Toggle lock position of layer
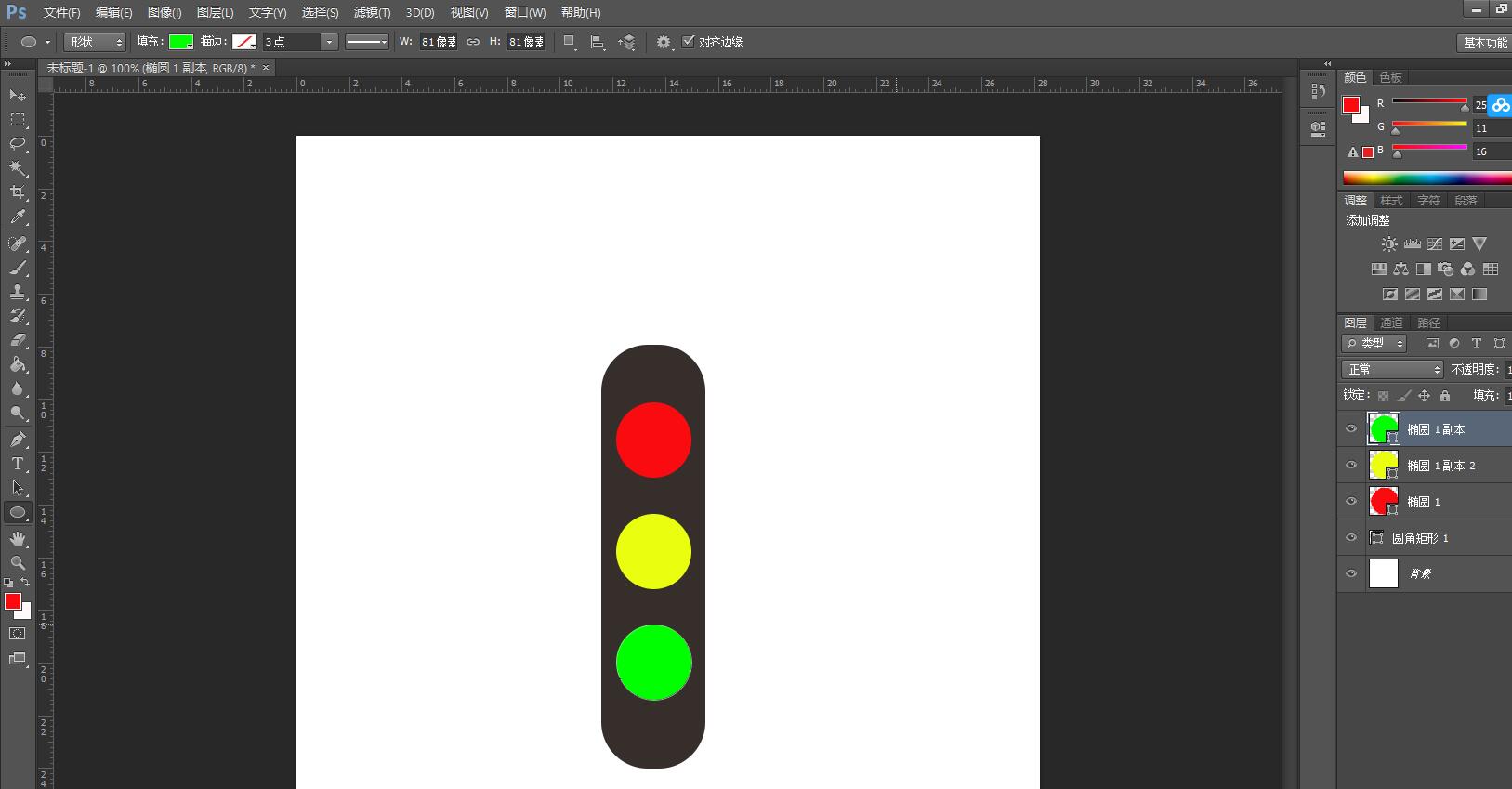The height and width of the screenshot is (789, 1512). tap(1424, 396)
